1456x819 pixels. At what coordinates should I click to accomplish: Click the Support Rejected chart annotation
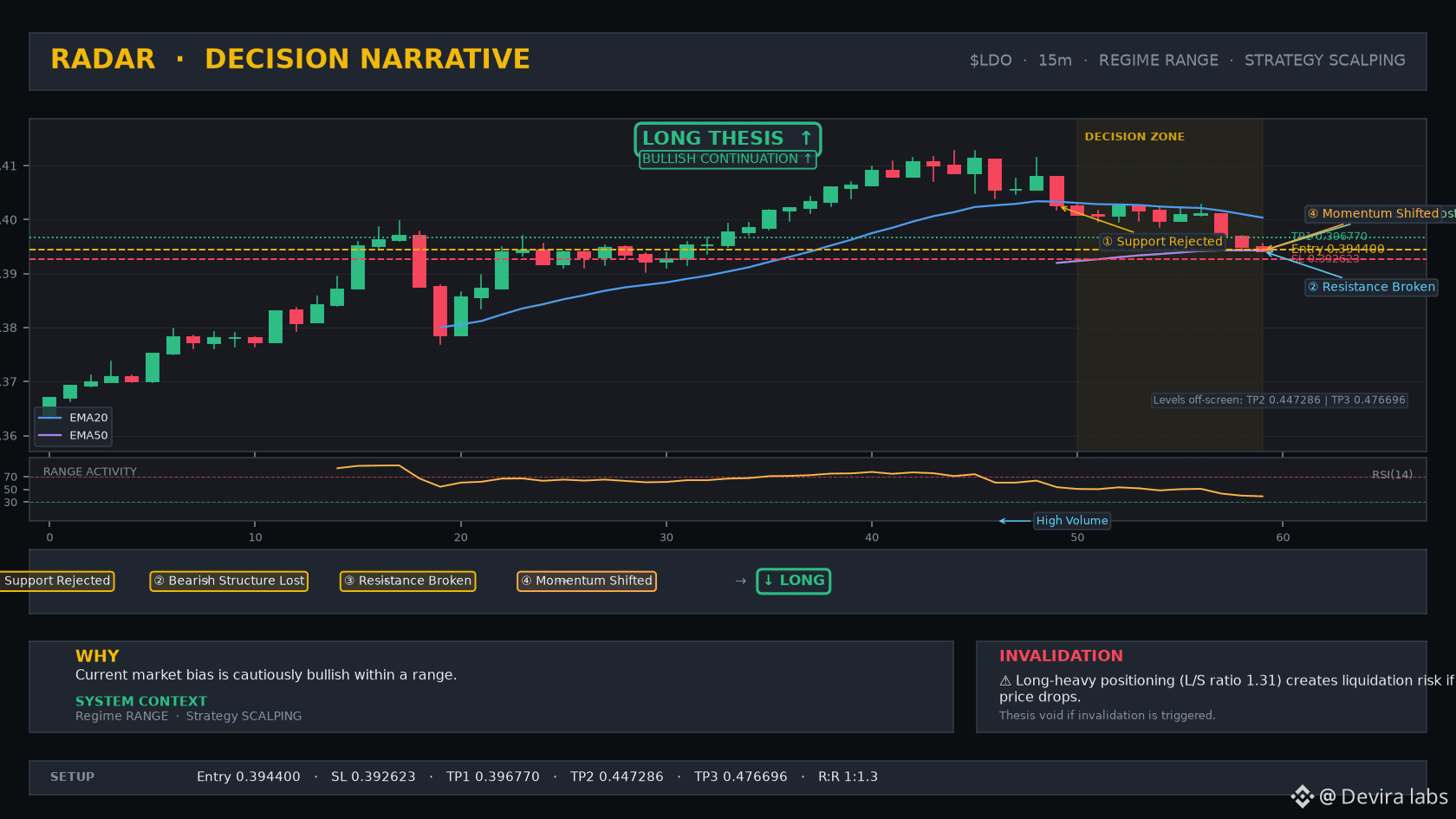[x=1161, y=242]
